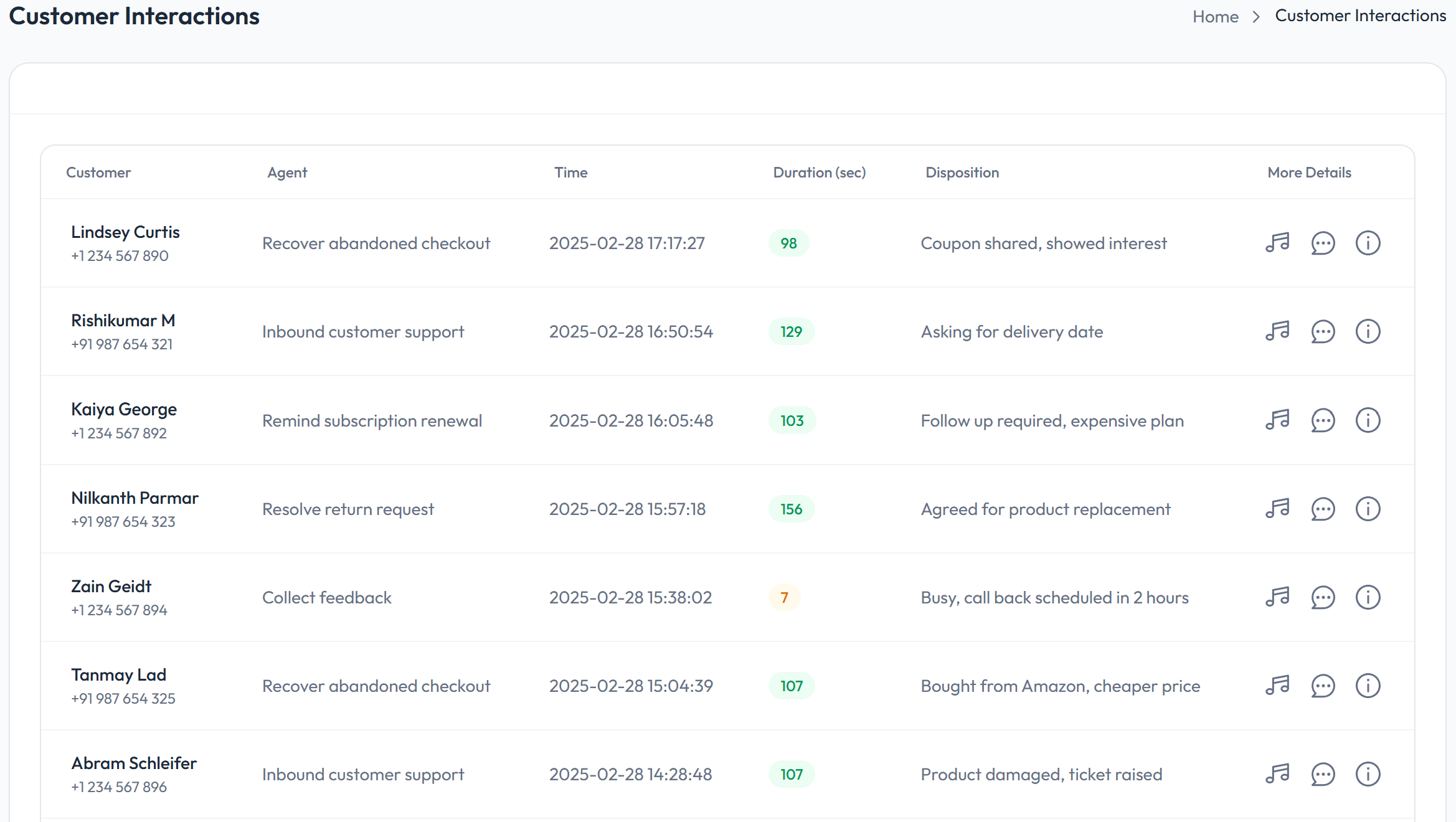
Task: Play audio recording for Nilkanth Parmar call
Action: point(1277,509)
